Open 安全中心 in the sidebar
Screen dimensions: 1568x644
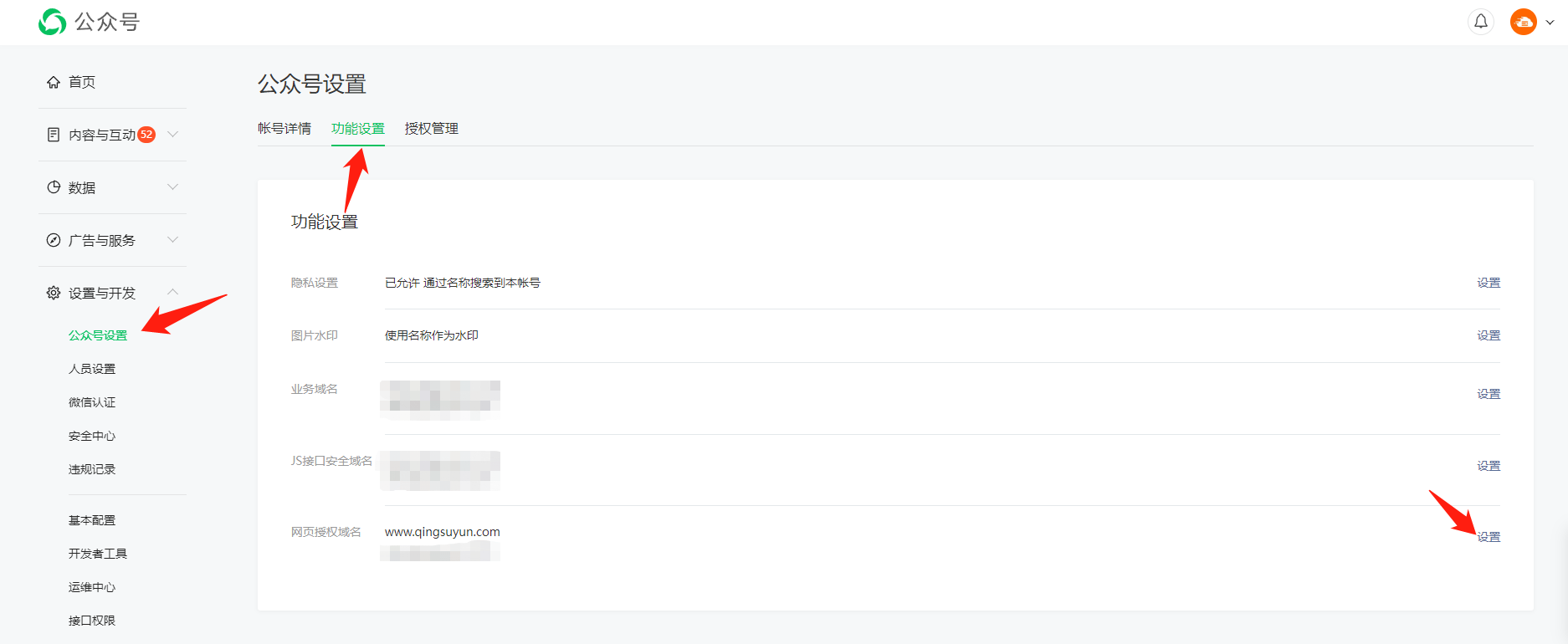pos(92,436)
